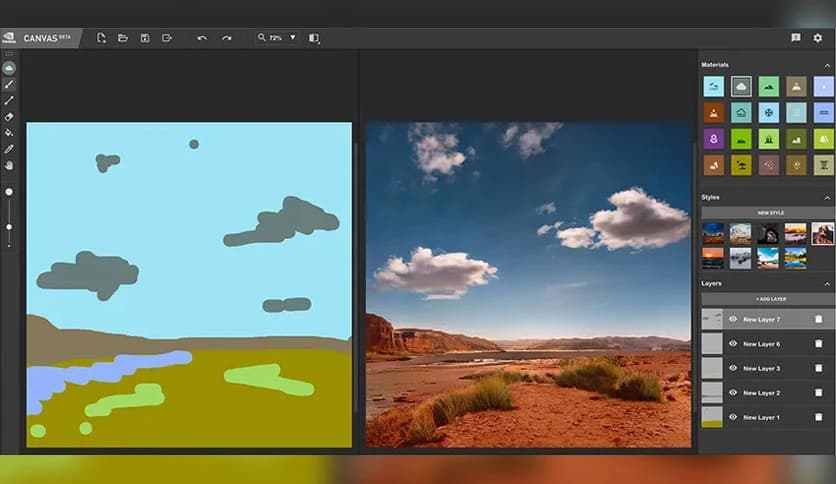Screen dimensions: 836x484
Task: Select the Brush tool
Action: 9,84
